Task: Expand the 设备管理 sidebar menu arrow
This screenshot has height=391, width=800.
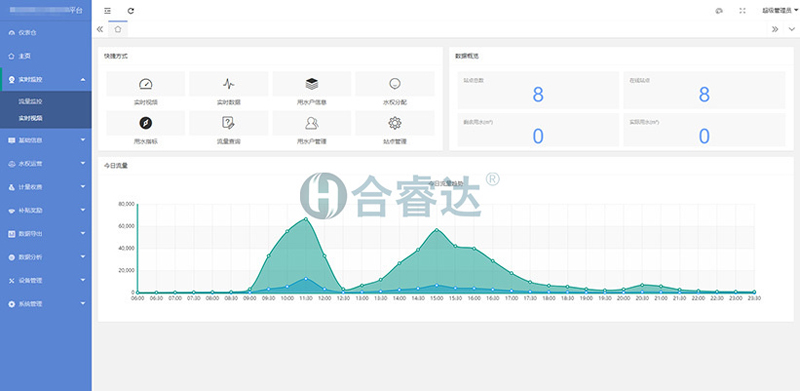Action: [x=83, y=281]
